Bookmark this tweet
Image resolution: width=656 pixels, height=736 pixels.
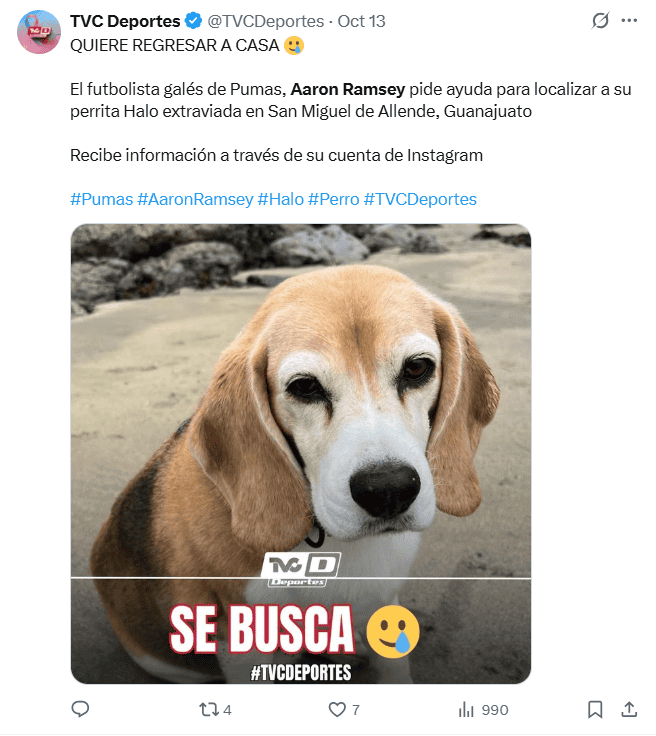coord(595,709)
